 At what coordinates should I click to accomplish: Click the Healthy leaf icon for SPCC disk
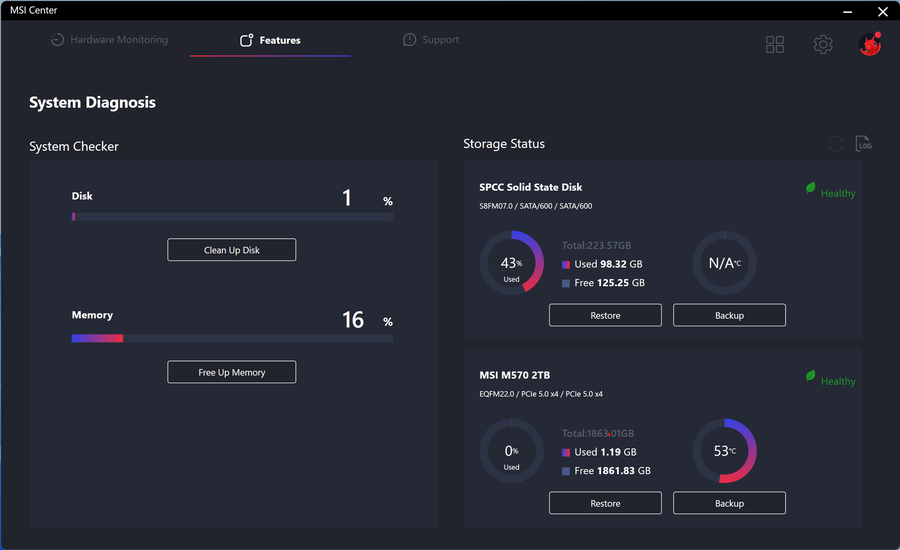click(x=810, y=188)
